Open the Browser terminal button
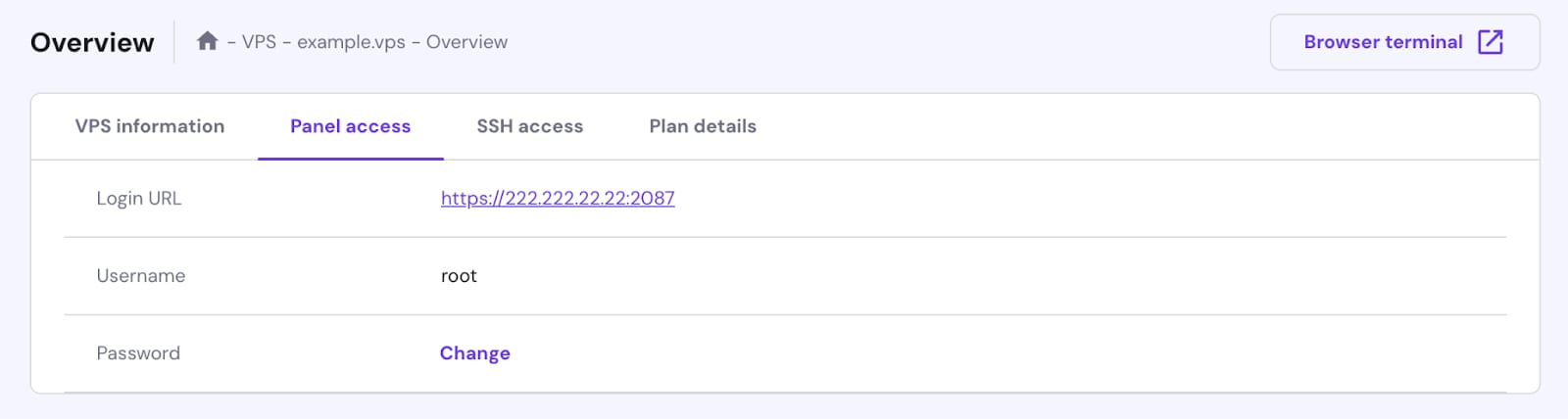Image resolution: width=1568 pixels, height=419 pixels. [x=1383, y=42]
